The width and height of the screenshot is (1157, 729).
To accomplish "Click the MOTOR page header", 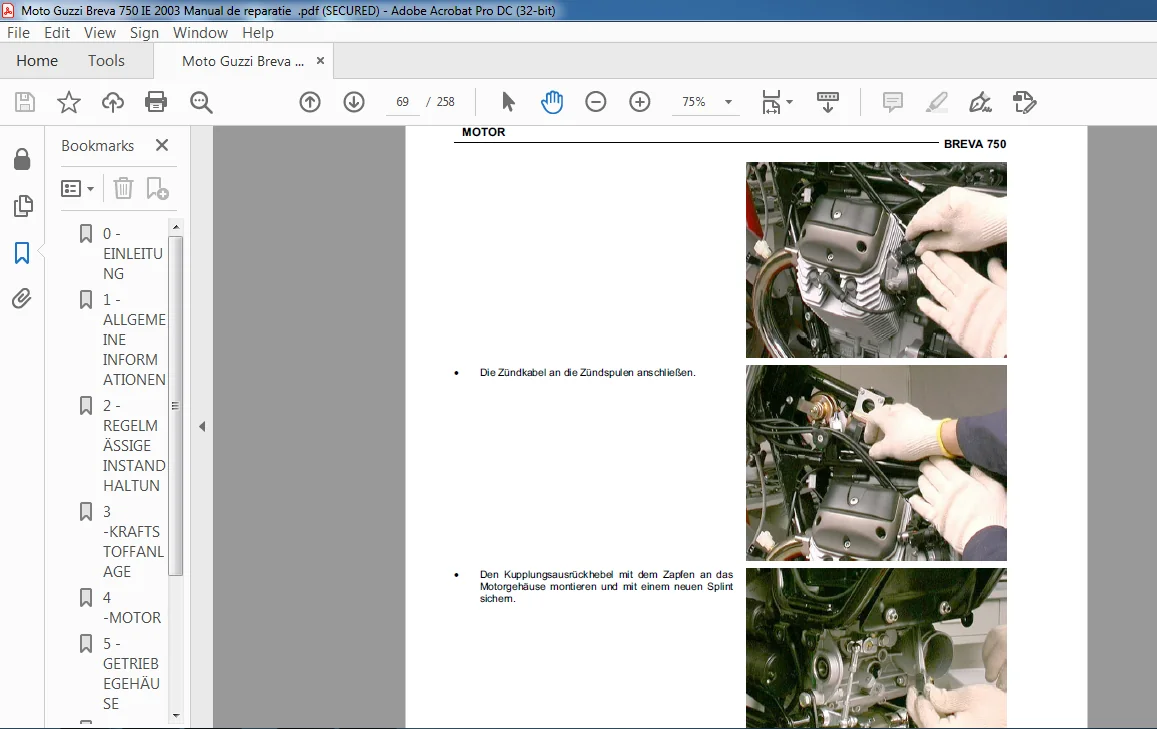I will point(483,132).
